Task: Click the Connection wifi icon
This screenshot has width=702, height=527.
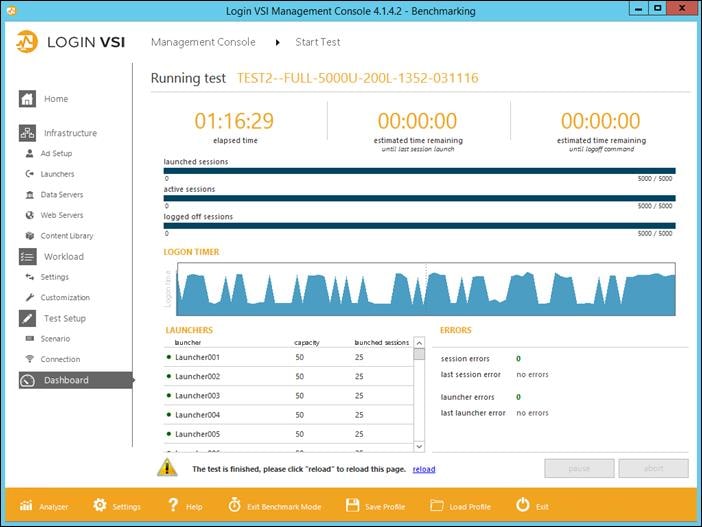Action: [30, 359]
